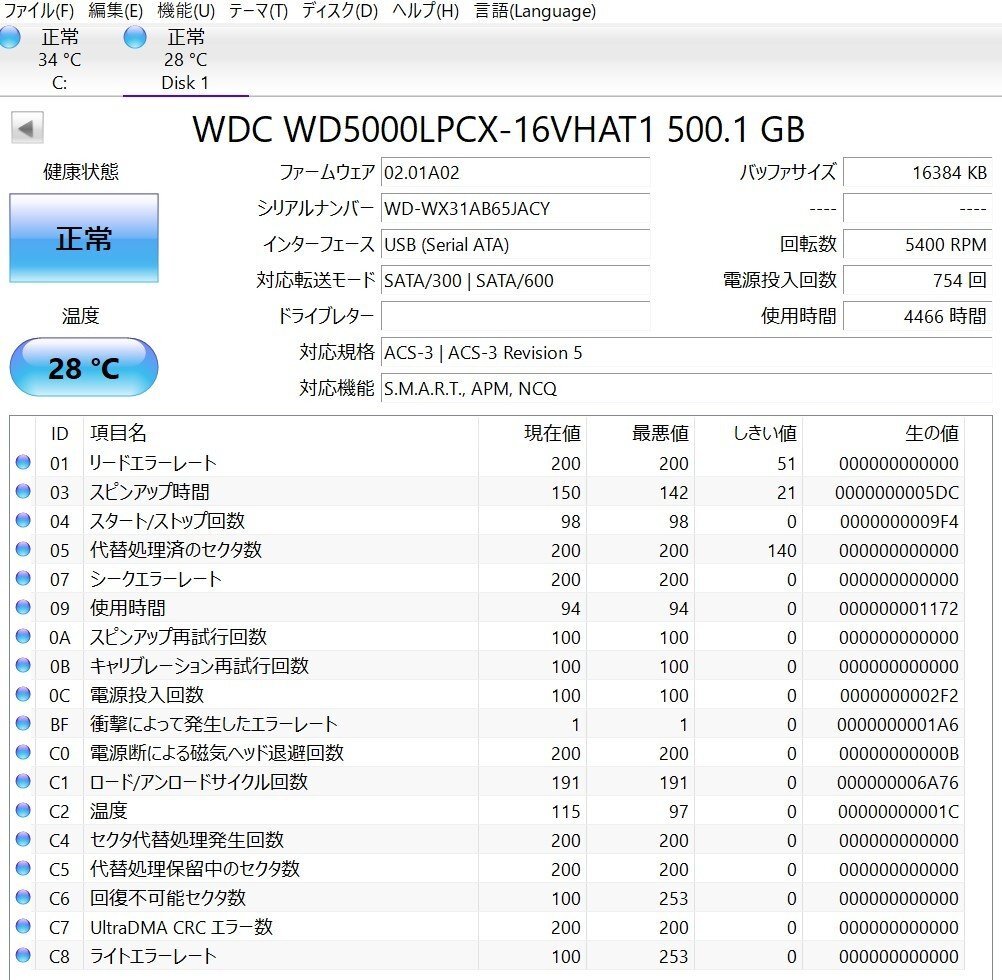Viewport: 1002px width, 980px height.
Task: Select the リードエラーレート attribute name
Action: (x=153, y=463)
